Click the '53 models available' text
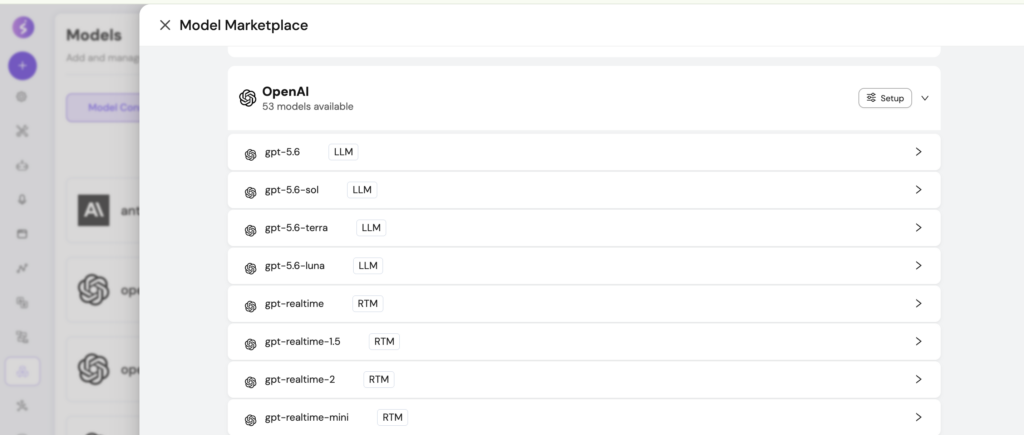Image resolution: width=1024 pixels, height=435 pixels. pyautogui.click(x=308, y=106)
